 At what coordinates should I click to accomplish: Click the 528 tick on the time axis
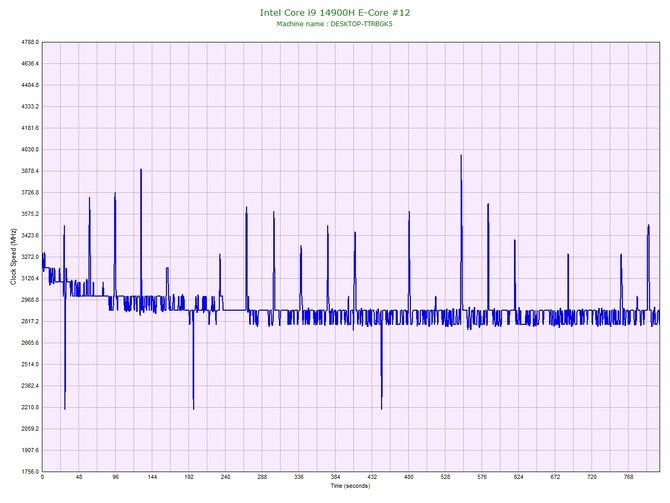click(446, 477)
